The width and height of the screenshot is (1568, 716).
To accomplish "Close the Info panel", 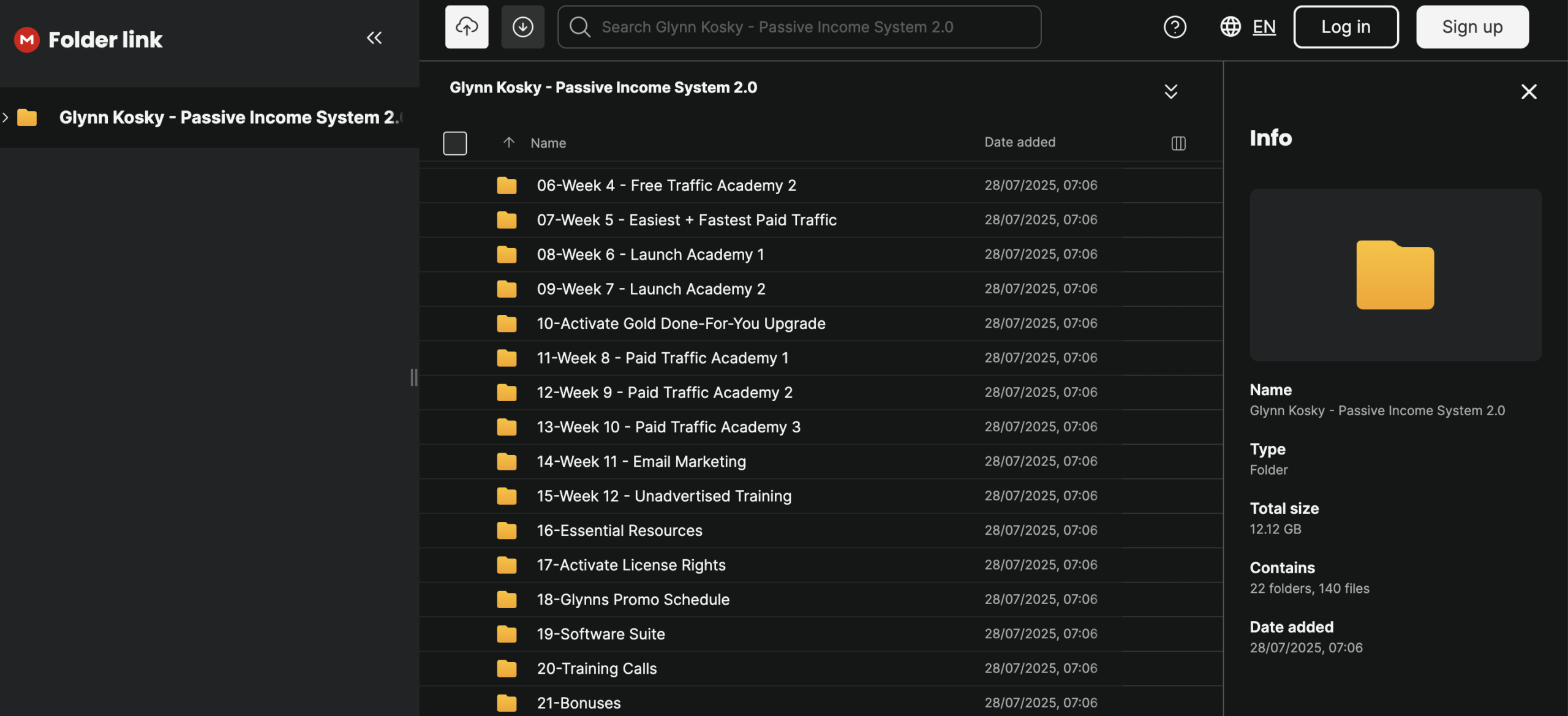I will point(1529,92).
